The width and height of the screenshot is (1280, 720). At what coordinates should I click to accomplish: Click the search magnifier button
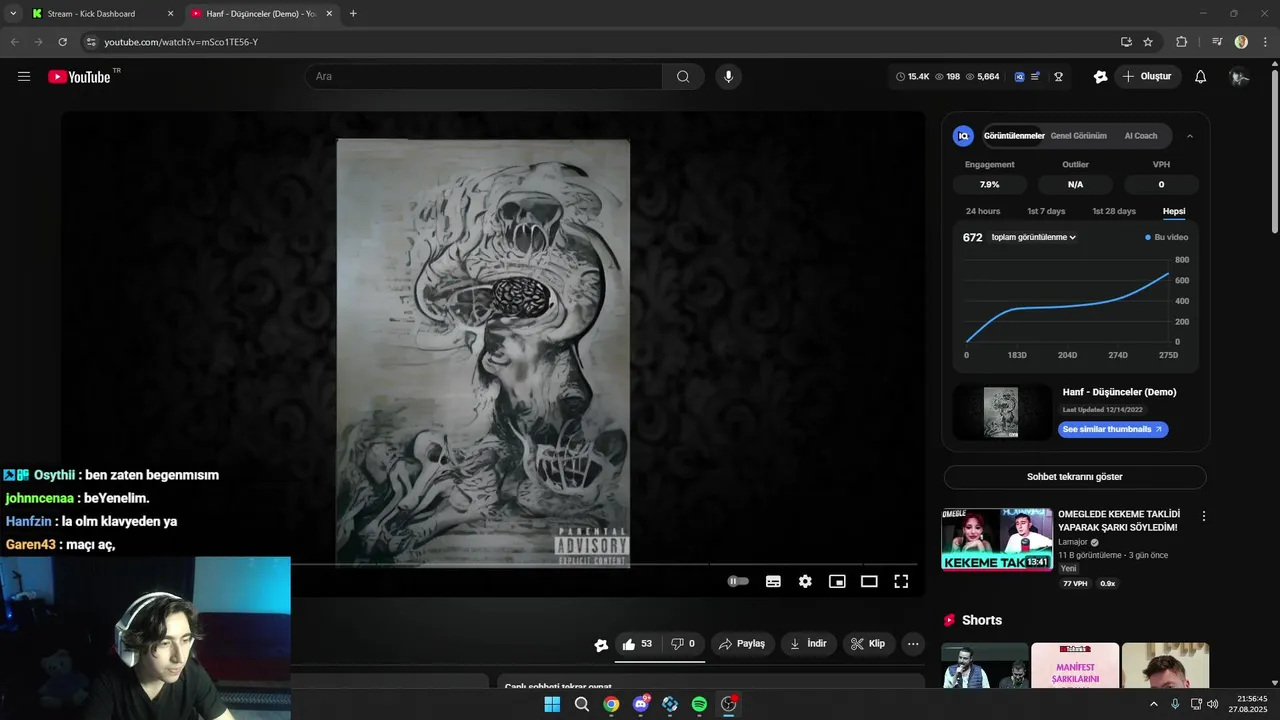683,76
